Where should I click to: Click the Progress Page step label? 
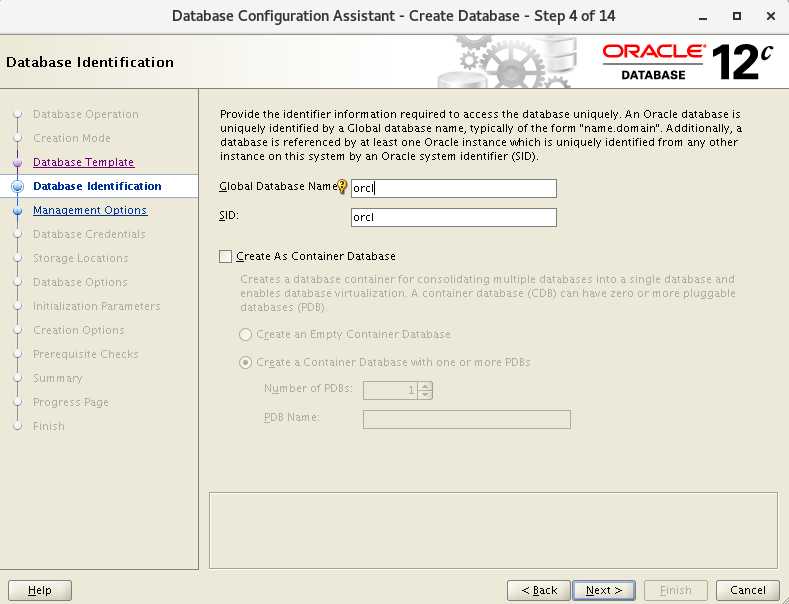71,402
